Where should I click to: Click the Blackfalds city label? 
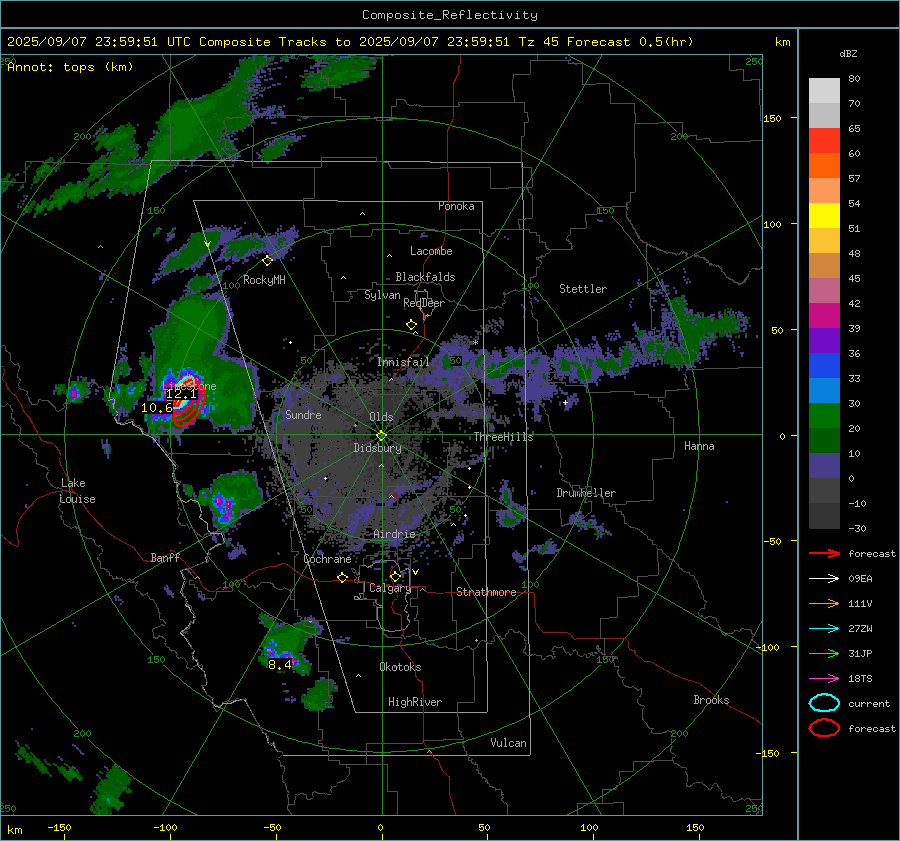point(425,277)
